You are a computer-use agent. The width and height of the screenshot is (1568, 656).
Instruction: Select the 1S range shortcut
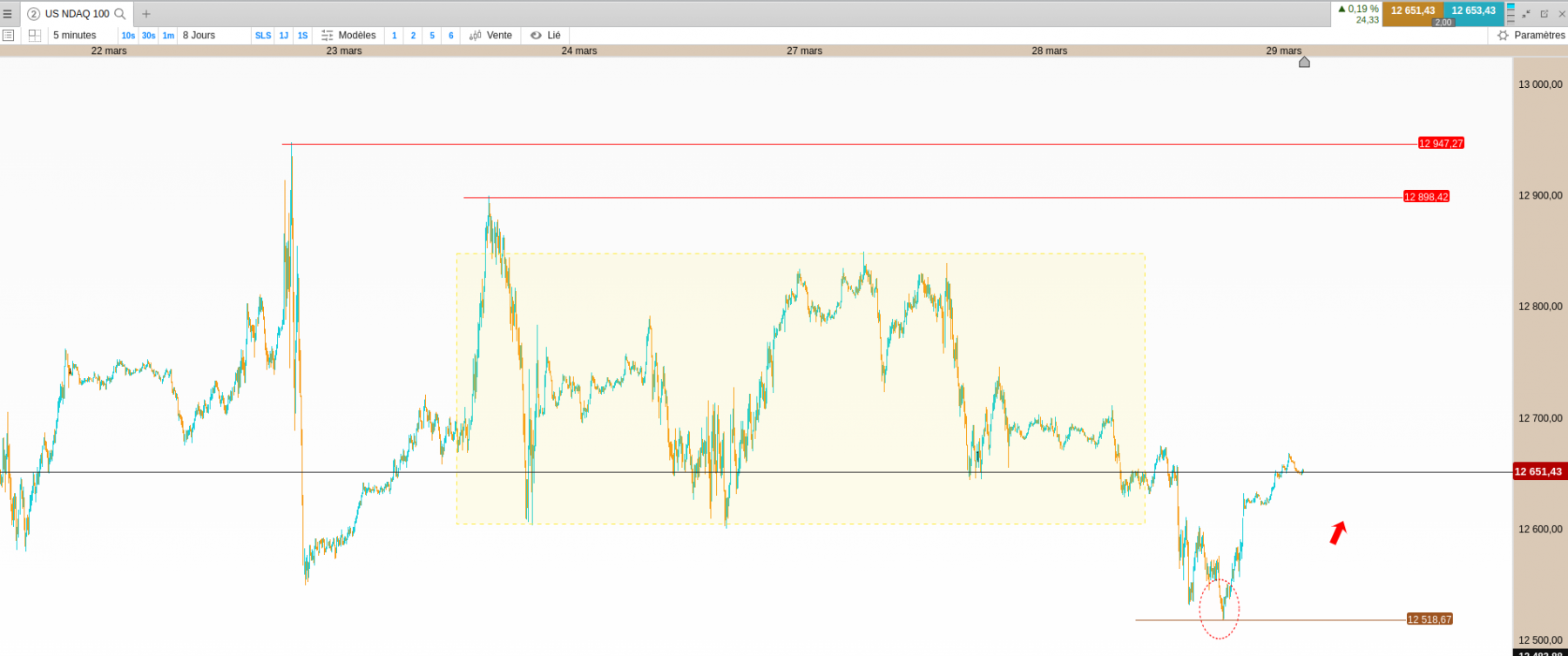click(x=303, y=36)
